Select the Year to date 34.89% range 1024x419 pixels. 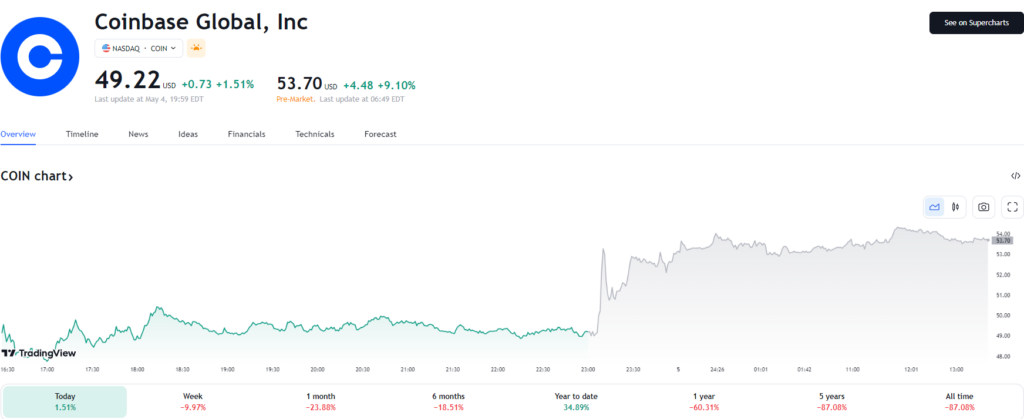coord(576,401)
